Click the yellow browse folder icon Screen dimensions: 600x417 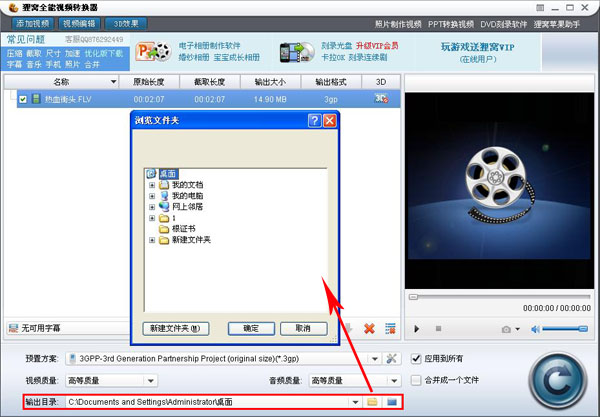pyautogui.click(x=372, y=402)
